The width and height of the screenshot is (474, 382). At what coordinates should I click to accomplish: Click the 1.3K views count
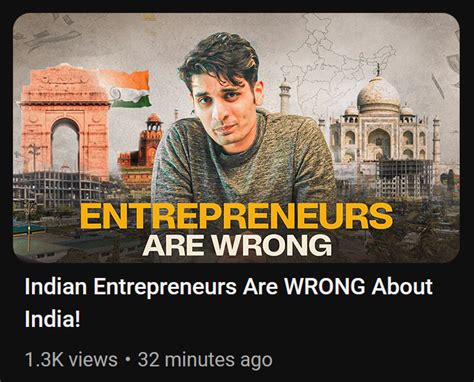(x=71, y=360)
